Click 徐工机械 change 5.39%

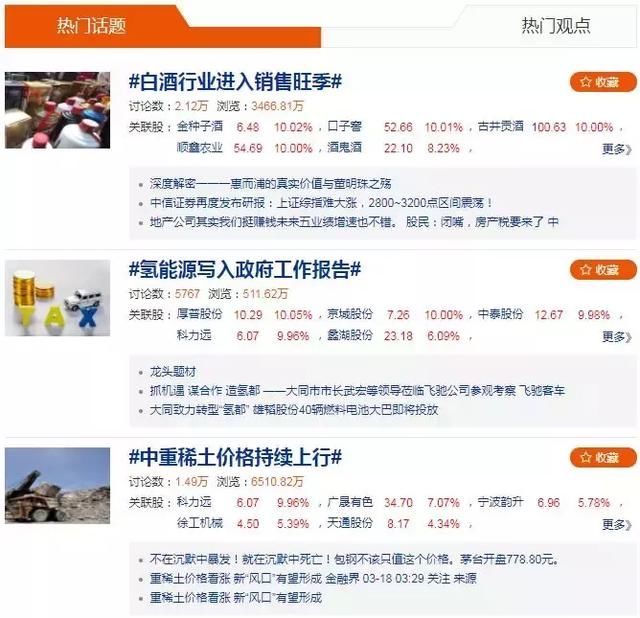[293, 523]
